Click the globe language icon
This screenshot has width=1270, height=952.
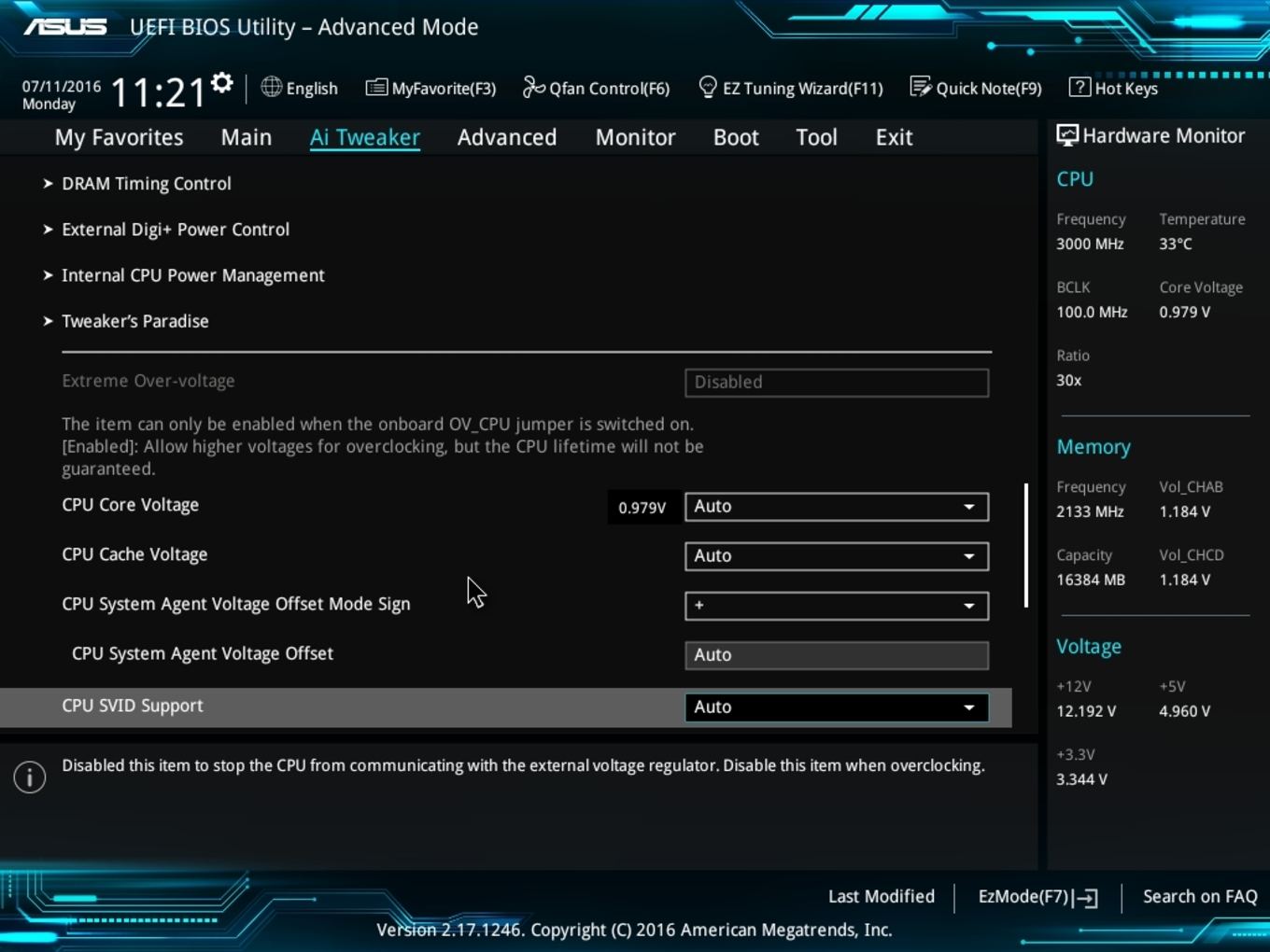click(271, 87)
